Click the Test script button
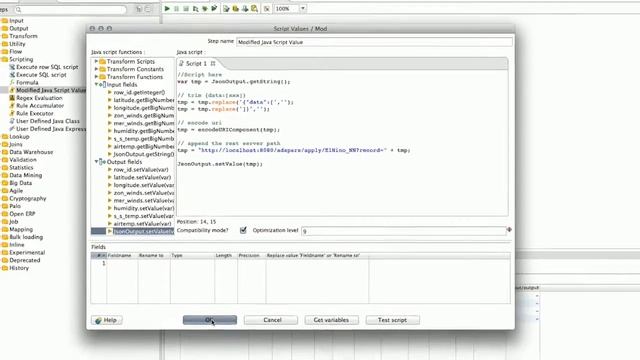Image resolution: width=640 pixels, height=360 pixels. [x=392, y=320]
